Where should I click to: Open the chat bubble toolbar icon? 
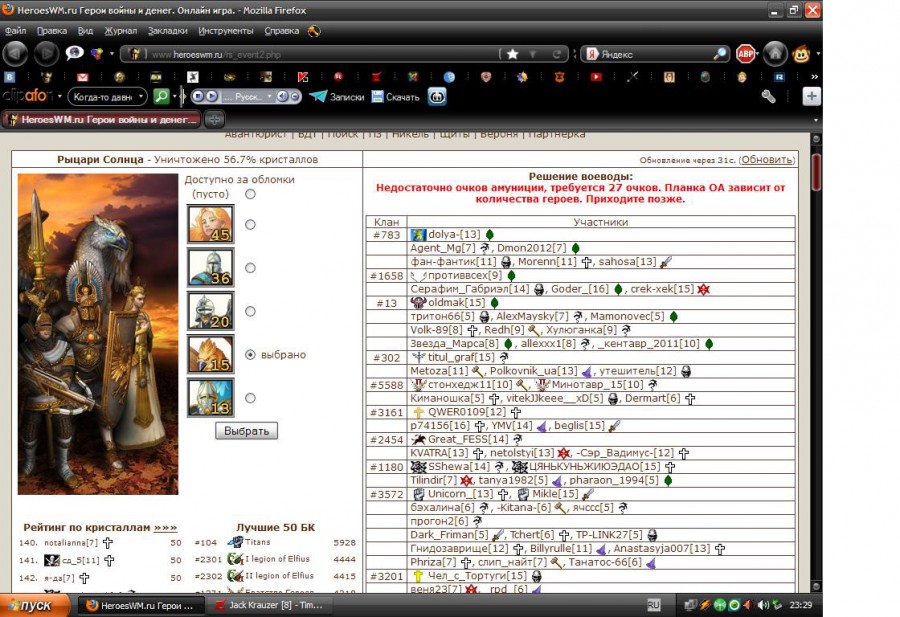[x=74, y=53]
